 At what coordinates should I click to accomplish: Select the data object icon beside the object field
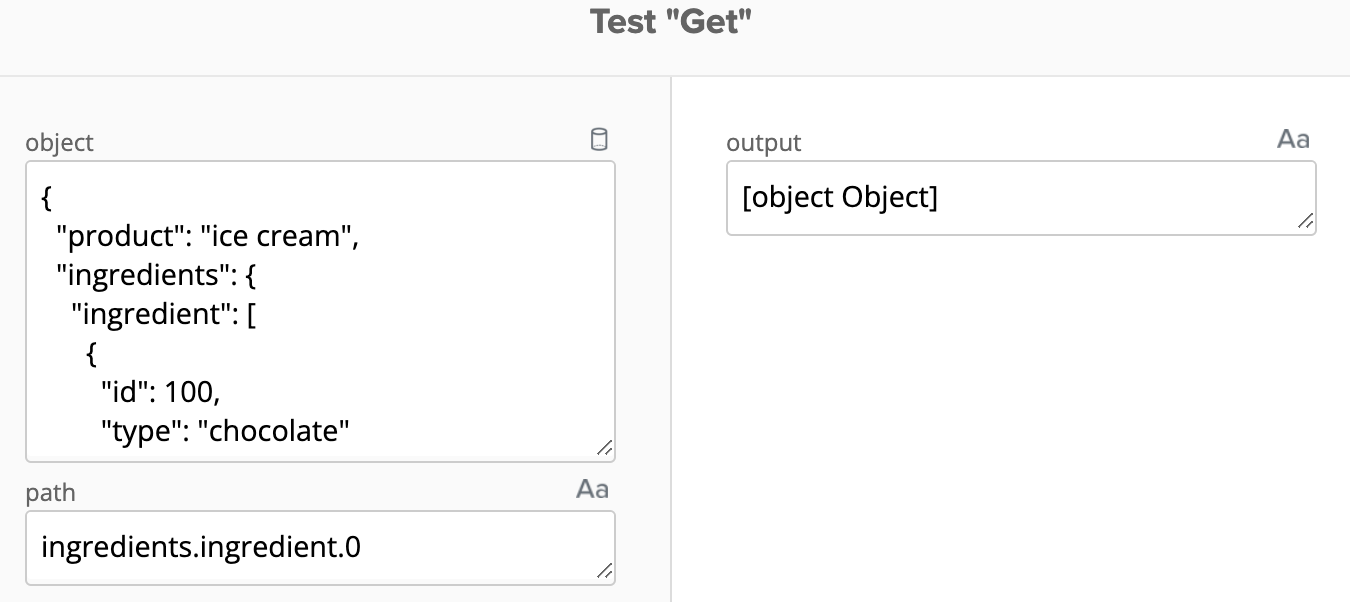pos(599,139)
